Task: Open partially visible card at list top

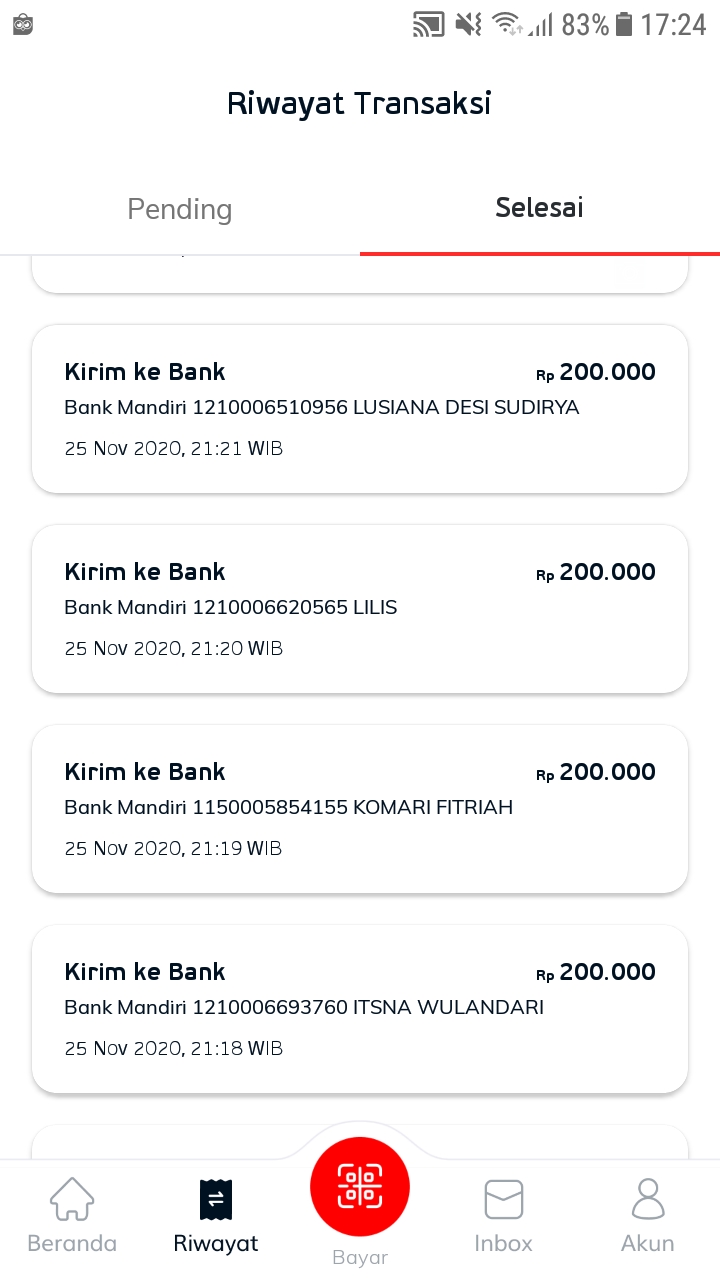Action: [360, 273]
